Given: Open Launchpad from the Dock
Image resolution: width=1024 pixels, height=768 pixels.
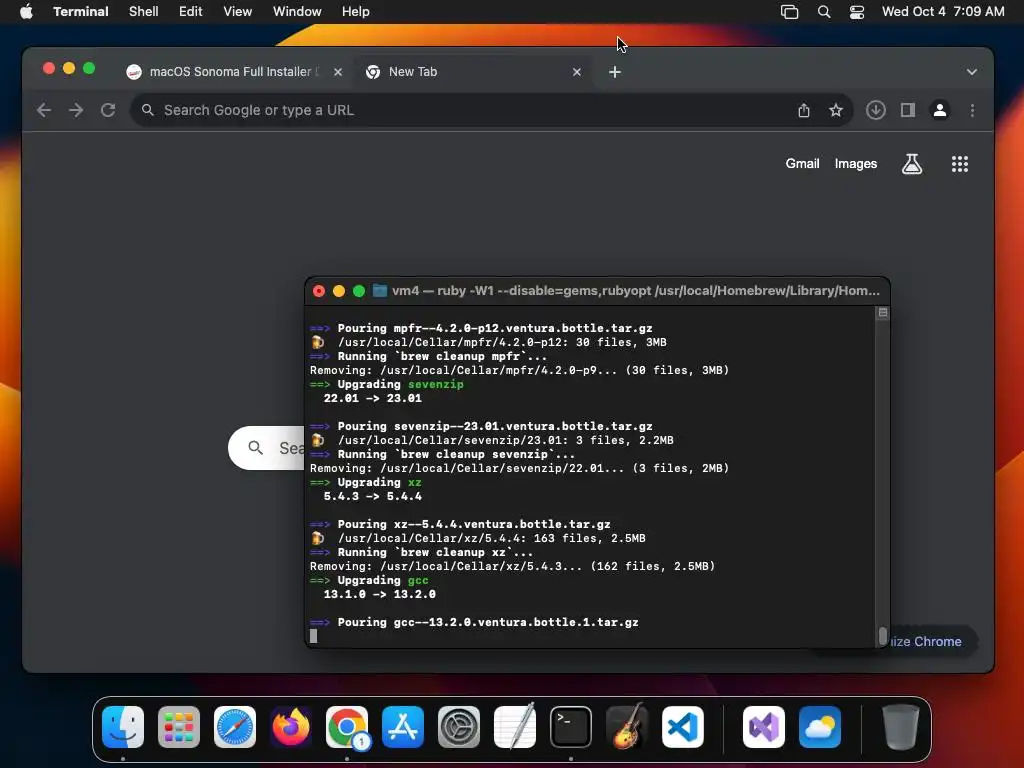Looking at the screenshot, I should point(179,727).
